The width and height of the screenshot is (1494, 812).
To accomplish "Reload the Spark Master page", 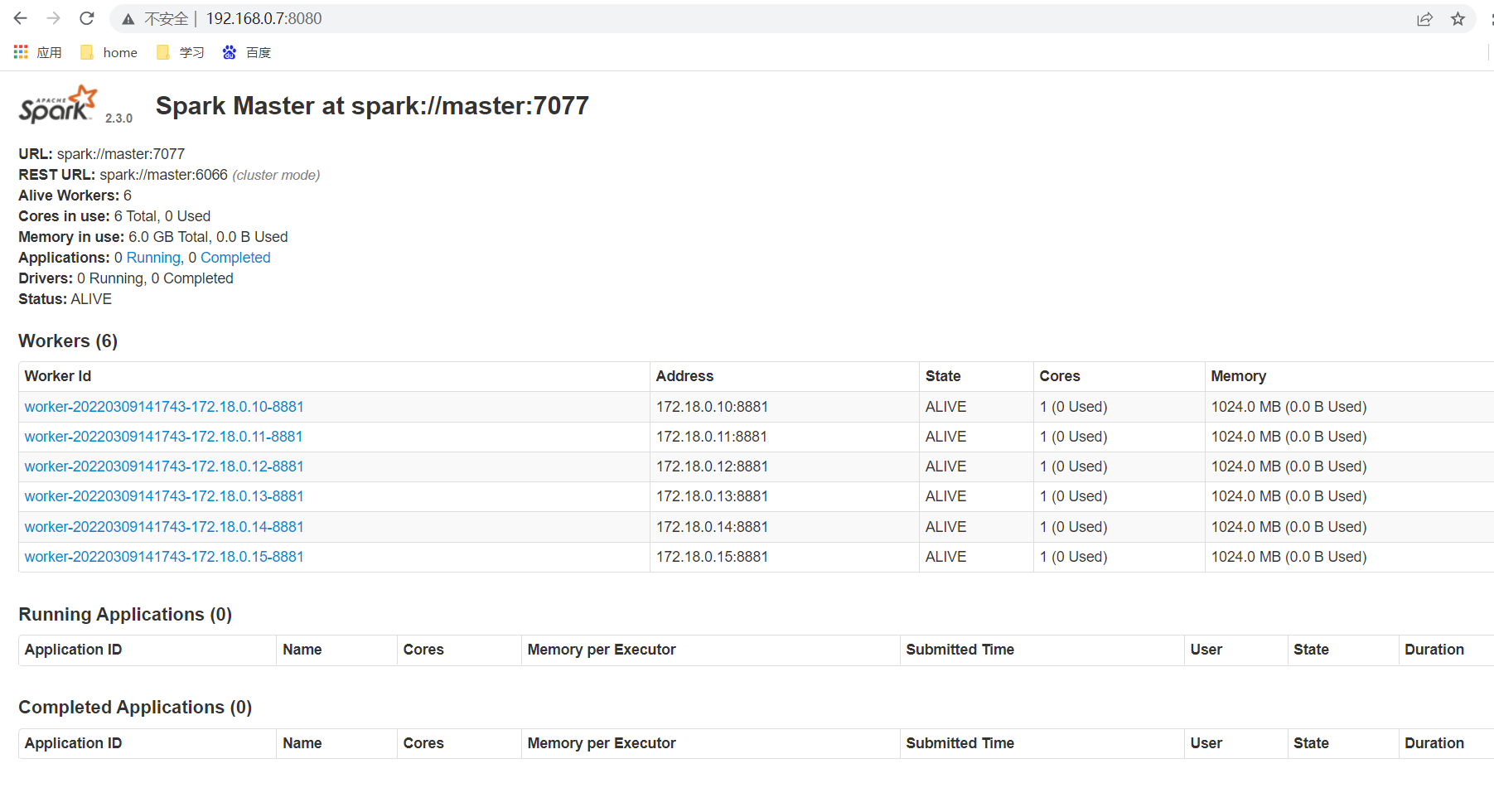I will tap(86, 18).
